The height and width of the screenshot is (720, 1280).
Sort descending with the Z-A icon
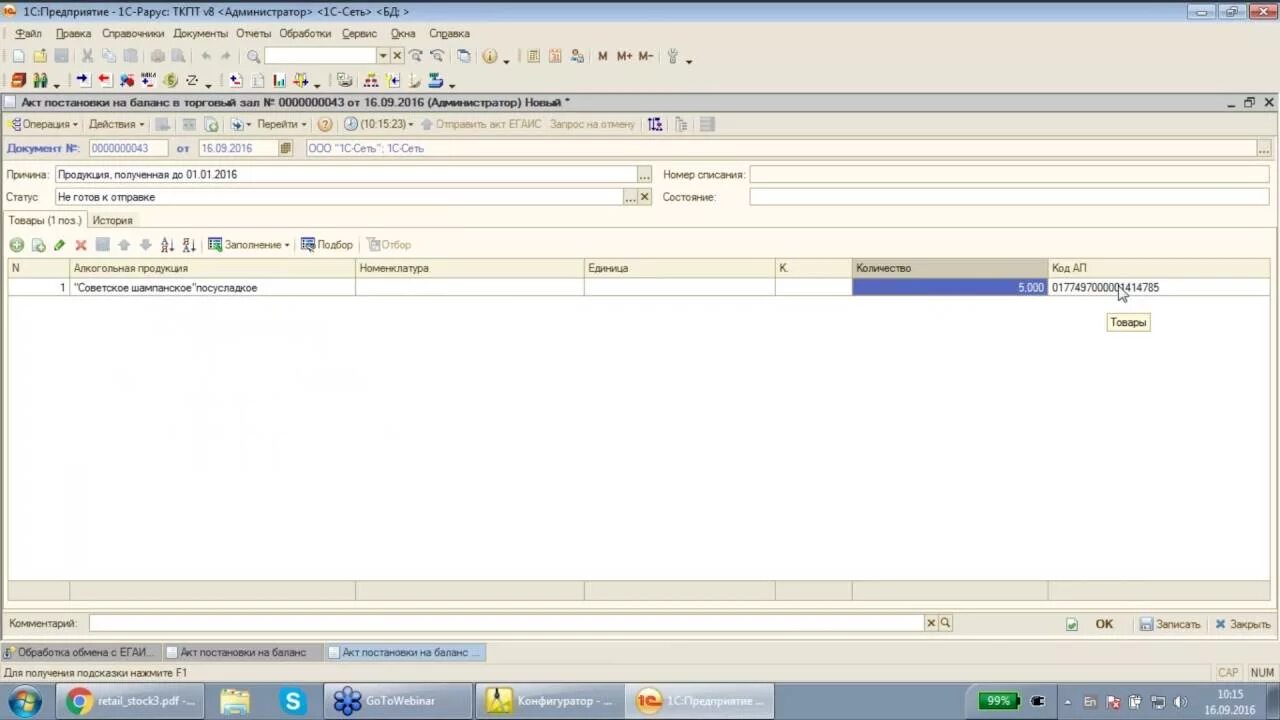(189, 245)
